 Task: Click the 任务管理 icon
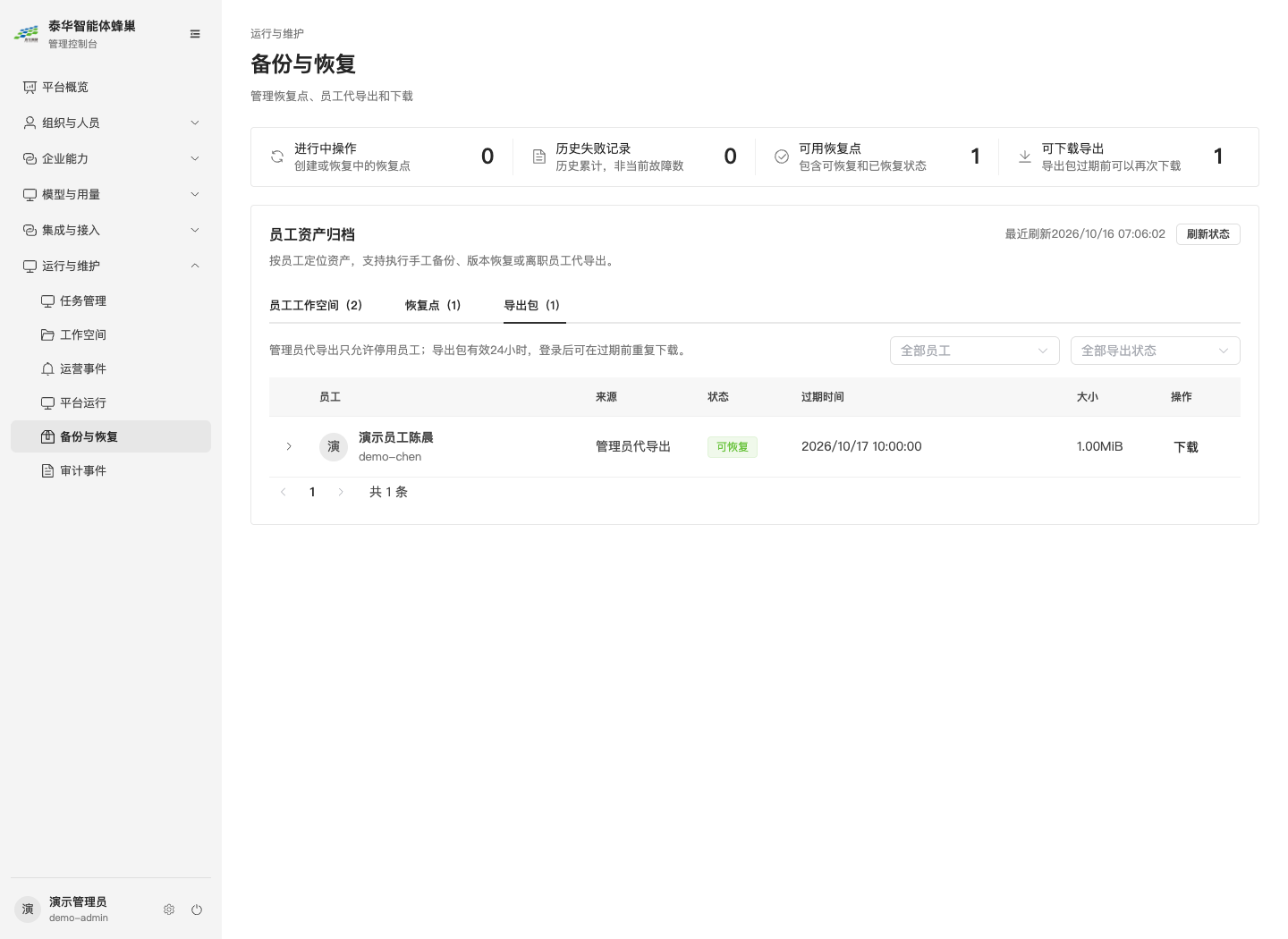point(47,300)
